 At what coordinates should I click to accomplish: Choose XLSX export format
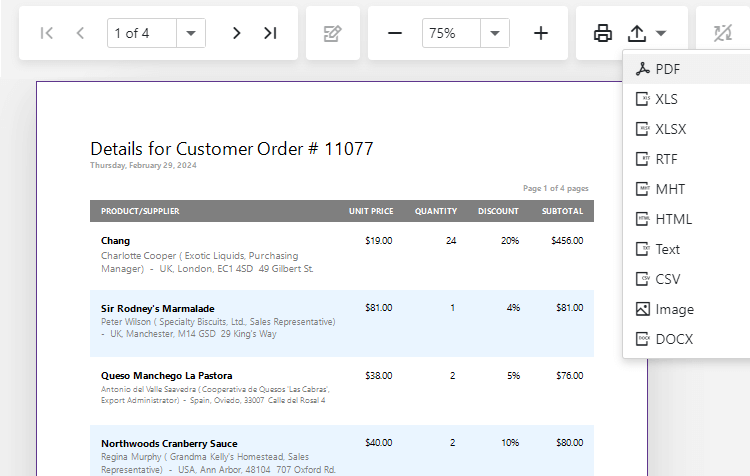[670, 129]
